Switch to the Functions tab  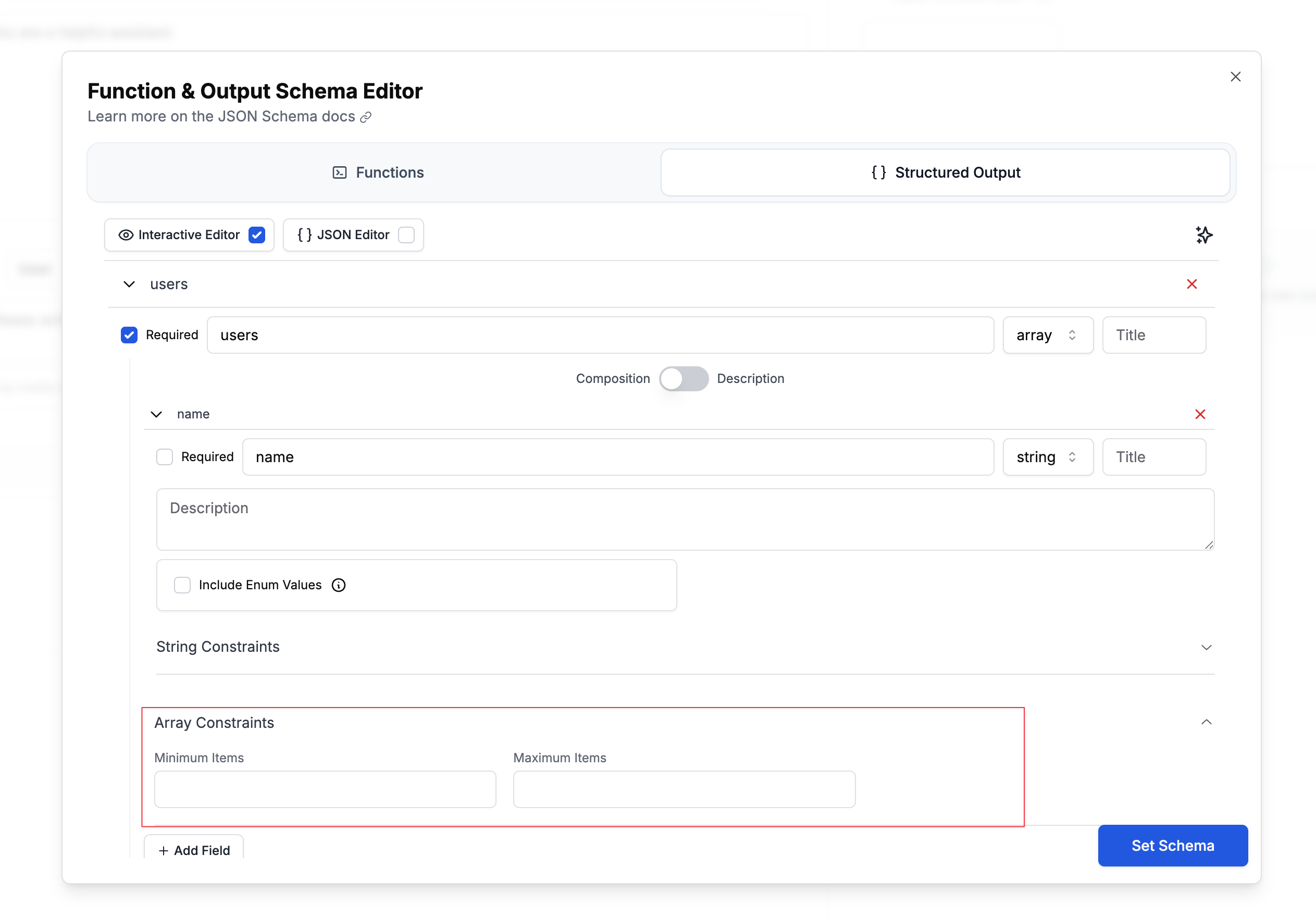378,172
